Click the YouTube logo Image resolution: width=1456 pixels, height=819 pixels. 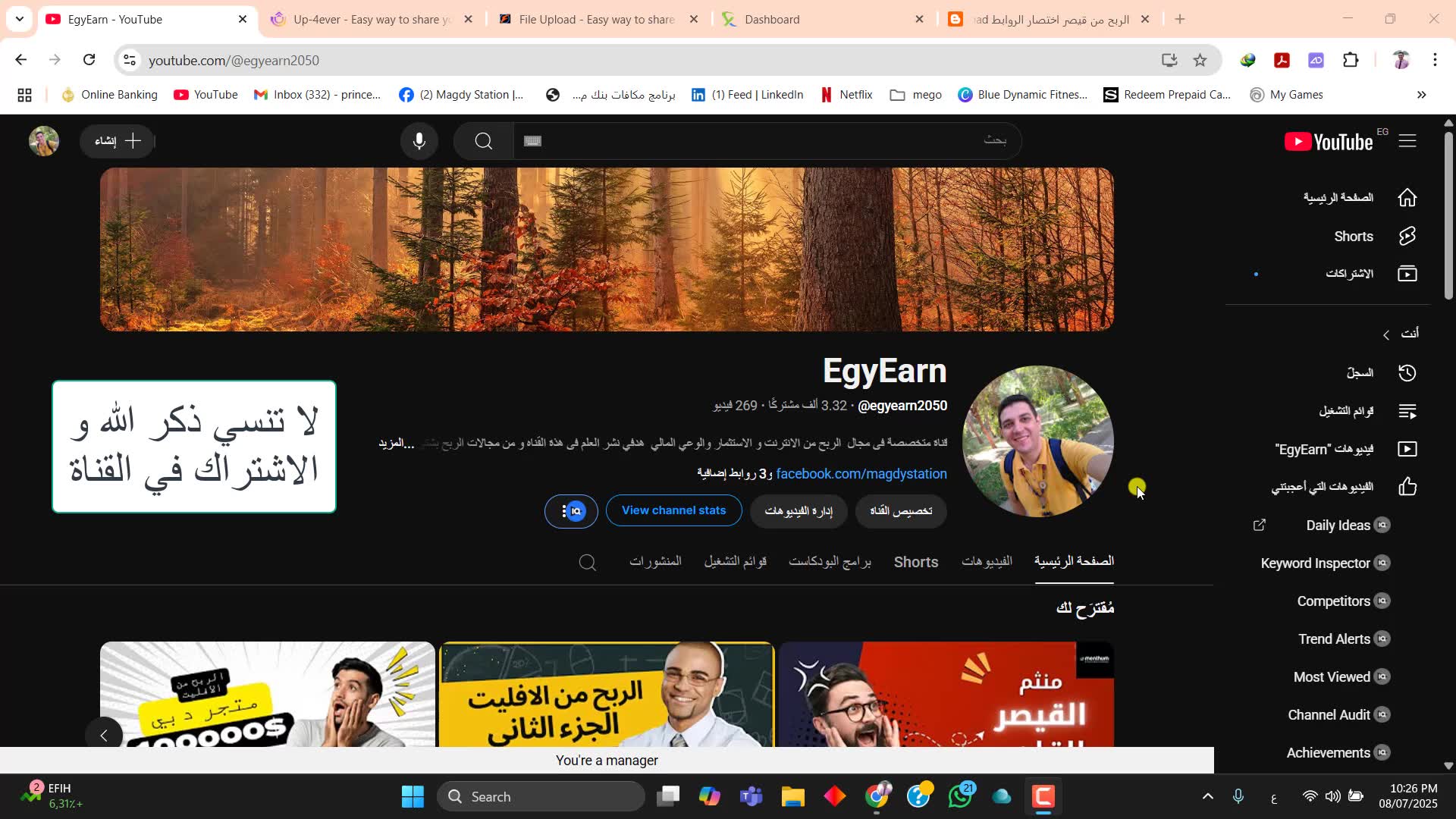1329,142
